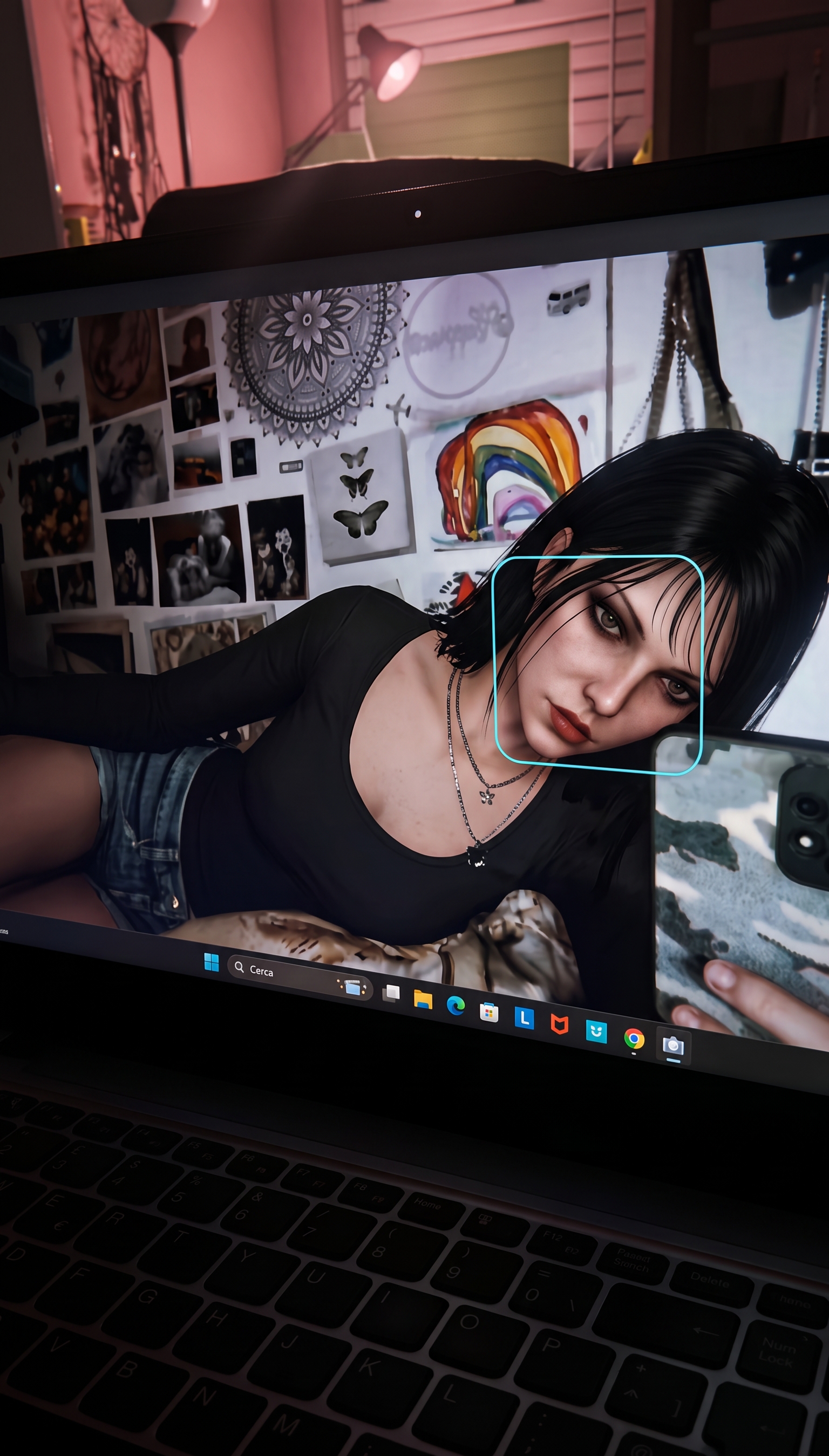Switch to Google Chrome
The image size is (829, 1456).
[x=634, y=1039]
